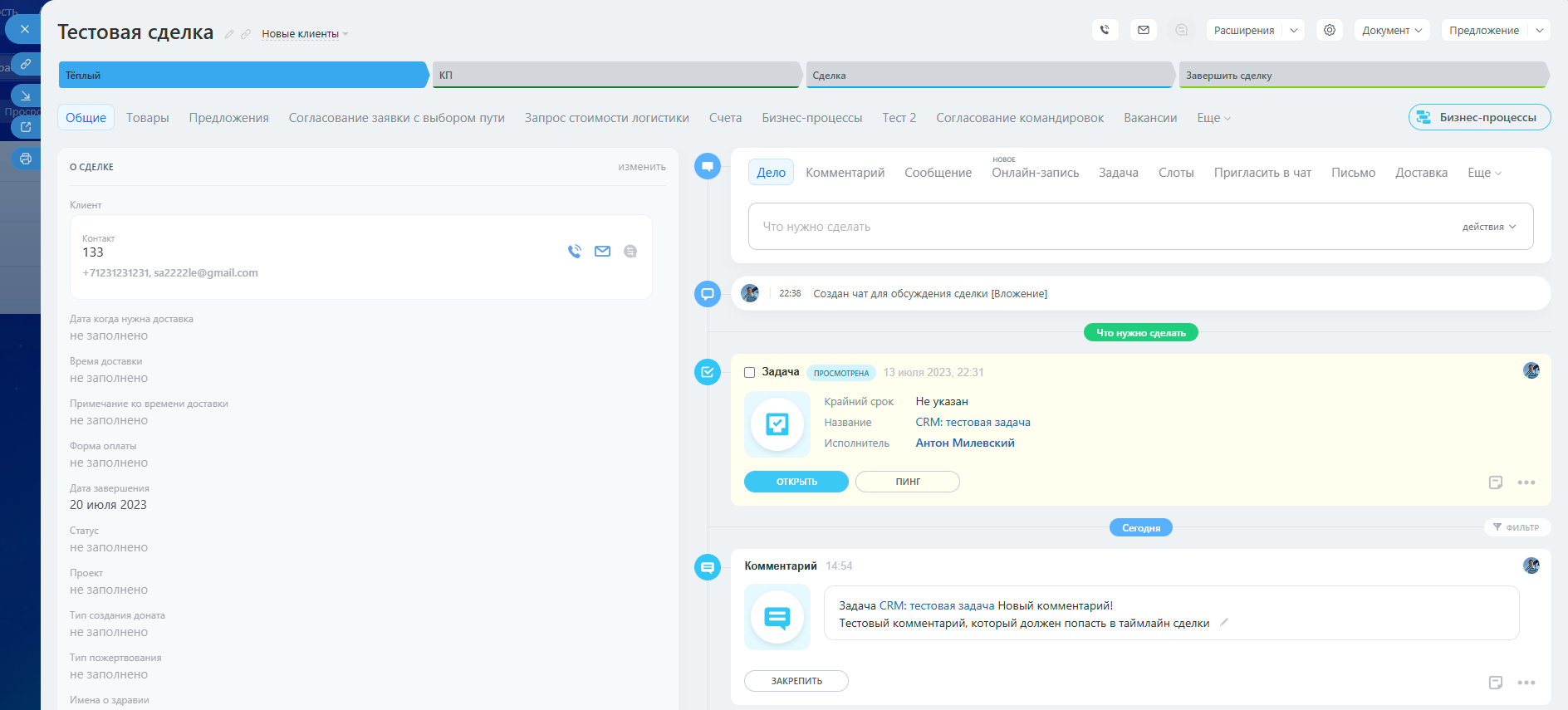Click the print icon in sidebar
1568x710 pixels.
point(26,159)
